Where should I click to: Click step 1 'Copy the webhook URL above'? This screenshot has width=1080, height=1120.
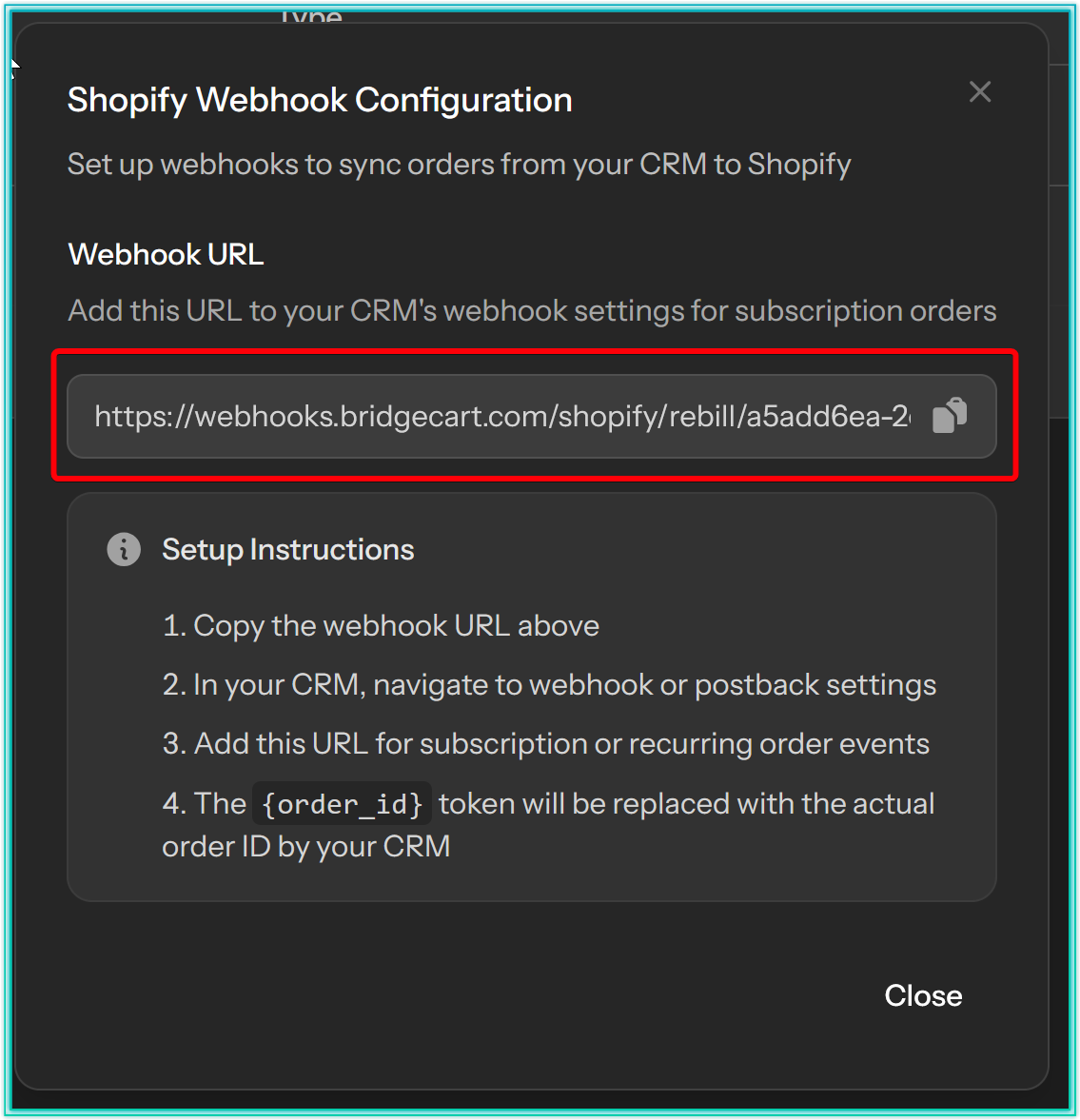tap(381, 625)
